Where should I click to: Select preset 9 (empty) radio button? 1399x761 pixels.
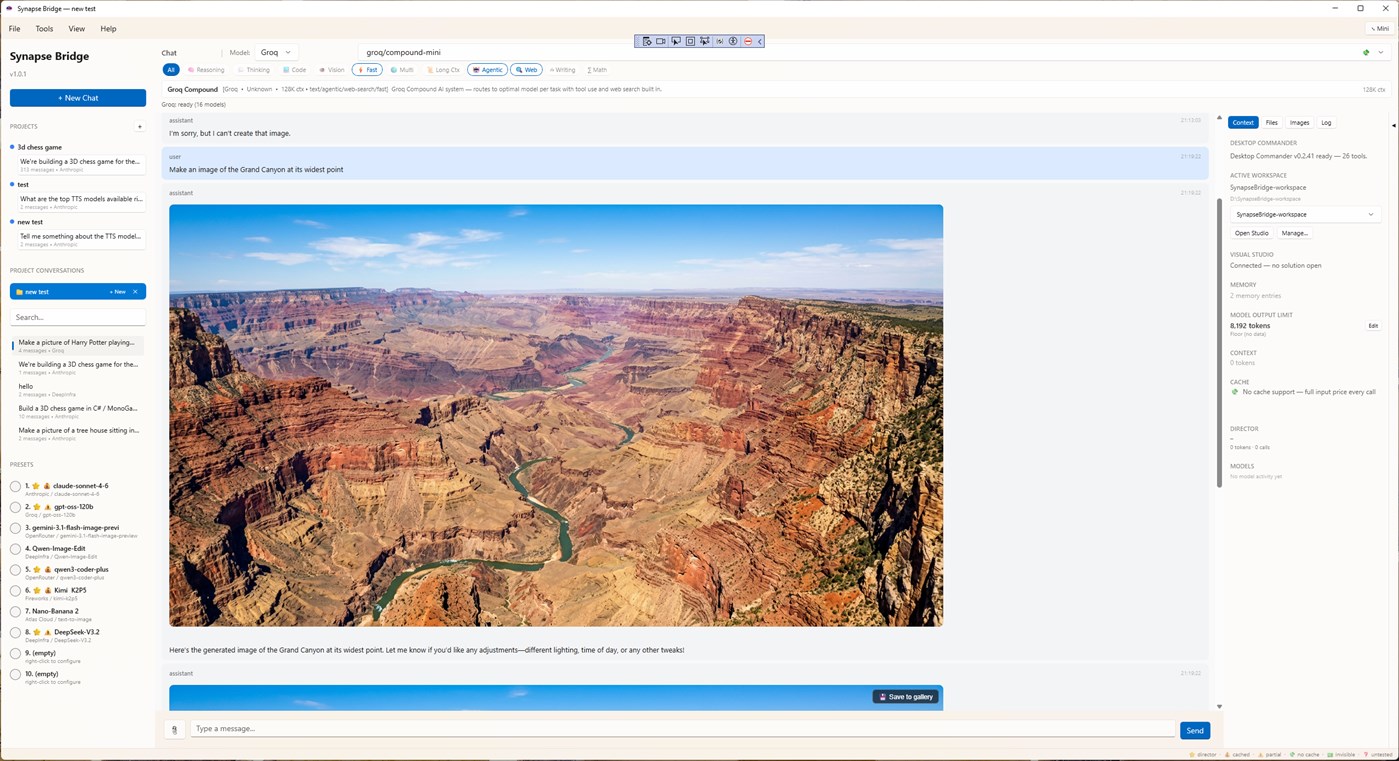click(15, 654)
